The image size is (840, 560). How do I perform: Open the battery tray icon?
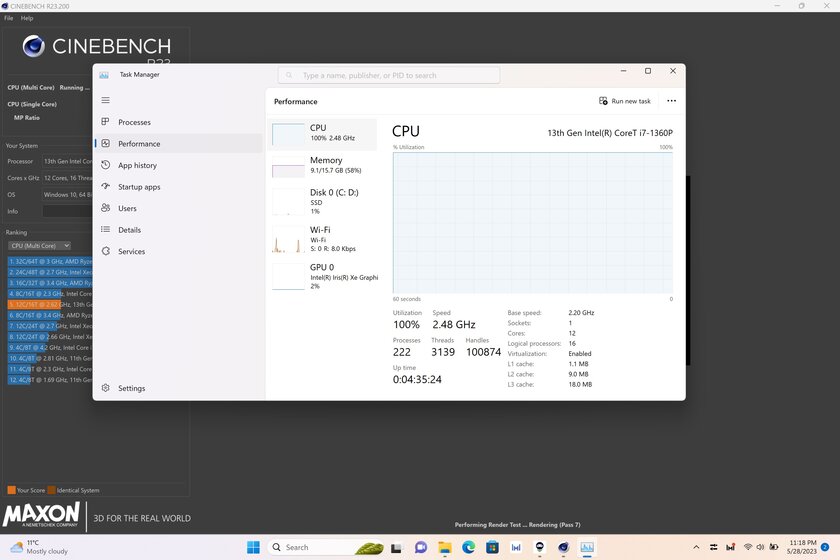click(x=774, y=547)
